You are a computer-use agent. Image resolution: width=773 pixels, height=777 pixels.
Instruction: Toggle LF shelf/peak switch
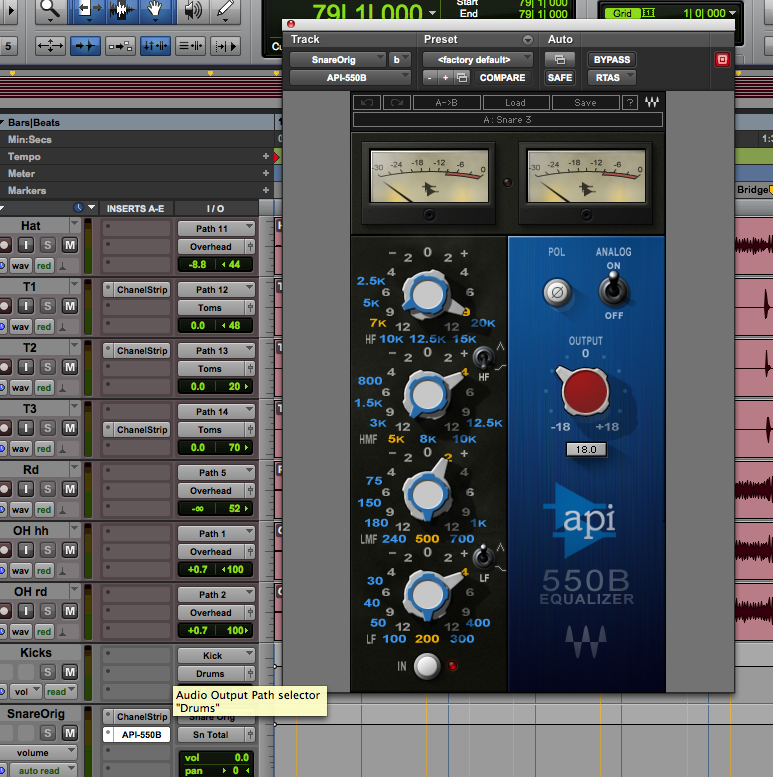click(x=483, y=557)
